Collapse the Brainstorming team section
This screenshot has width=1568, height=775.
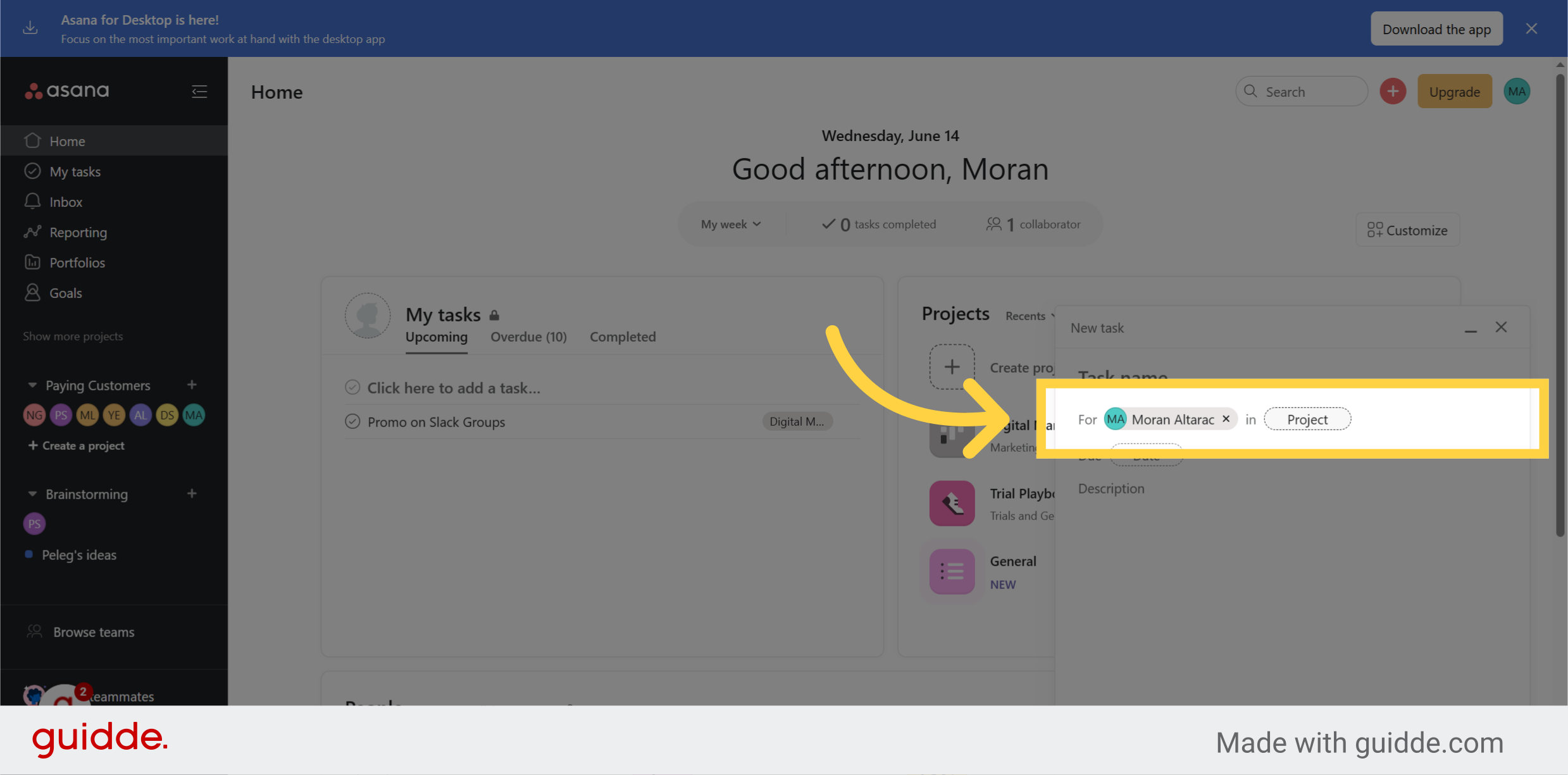(32, 493)
